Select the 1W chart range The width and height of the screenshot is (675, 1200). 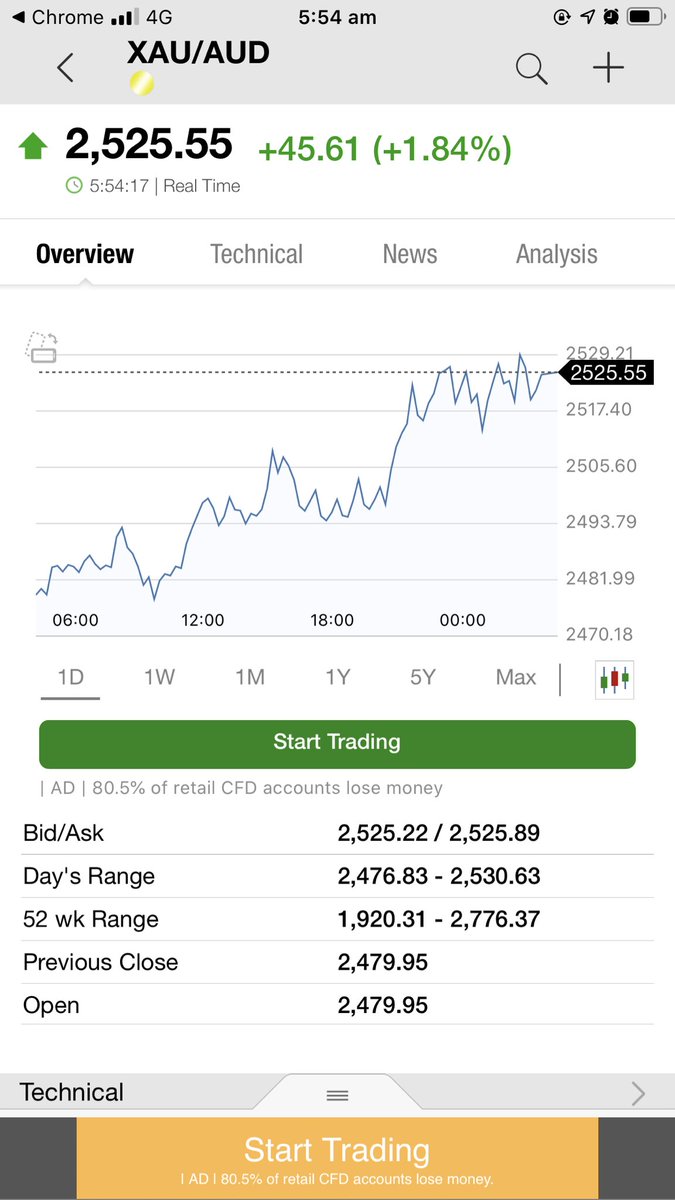tap(159, 677)
